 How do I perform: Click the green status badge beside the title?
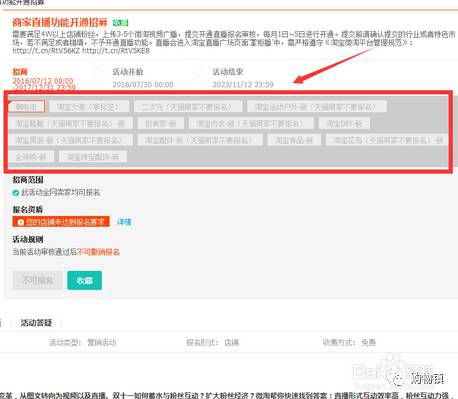coord(120,23)
